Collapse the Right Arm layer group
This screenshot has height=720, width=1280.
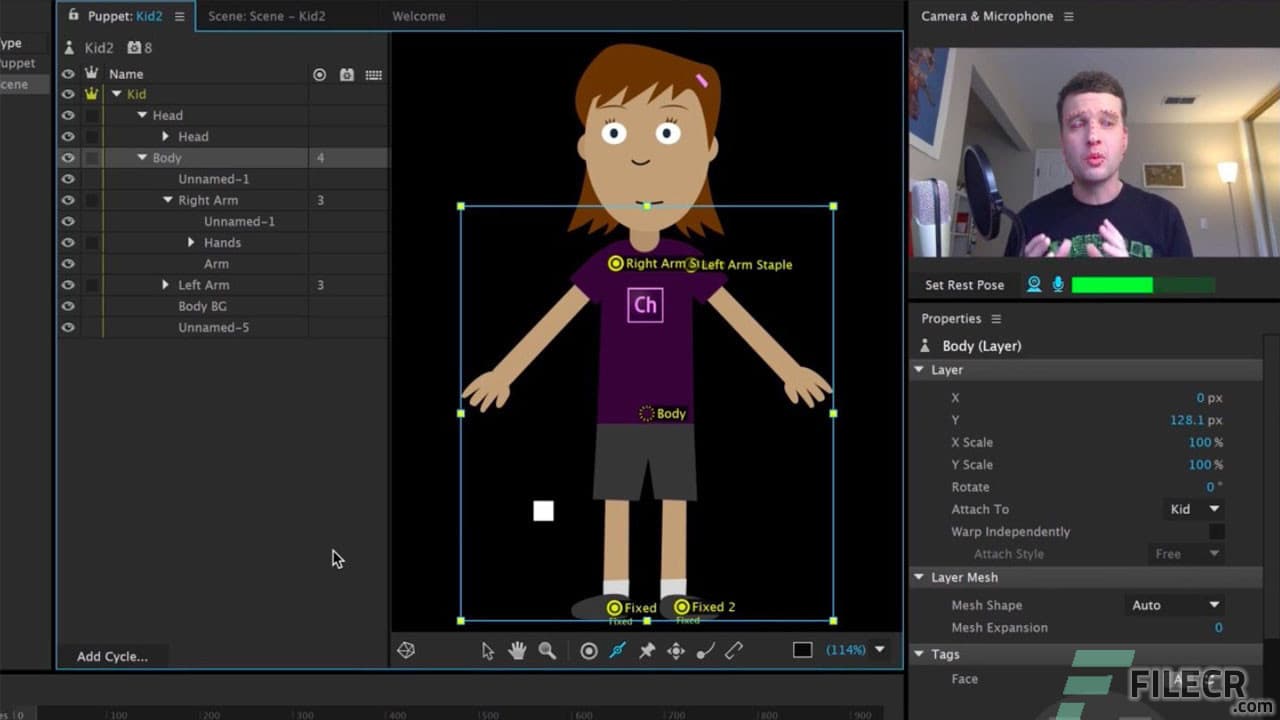[169, 200]
